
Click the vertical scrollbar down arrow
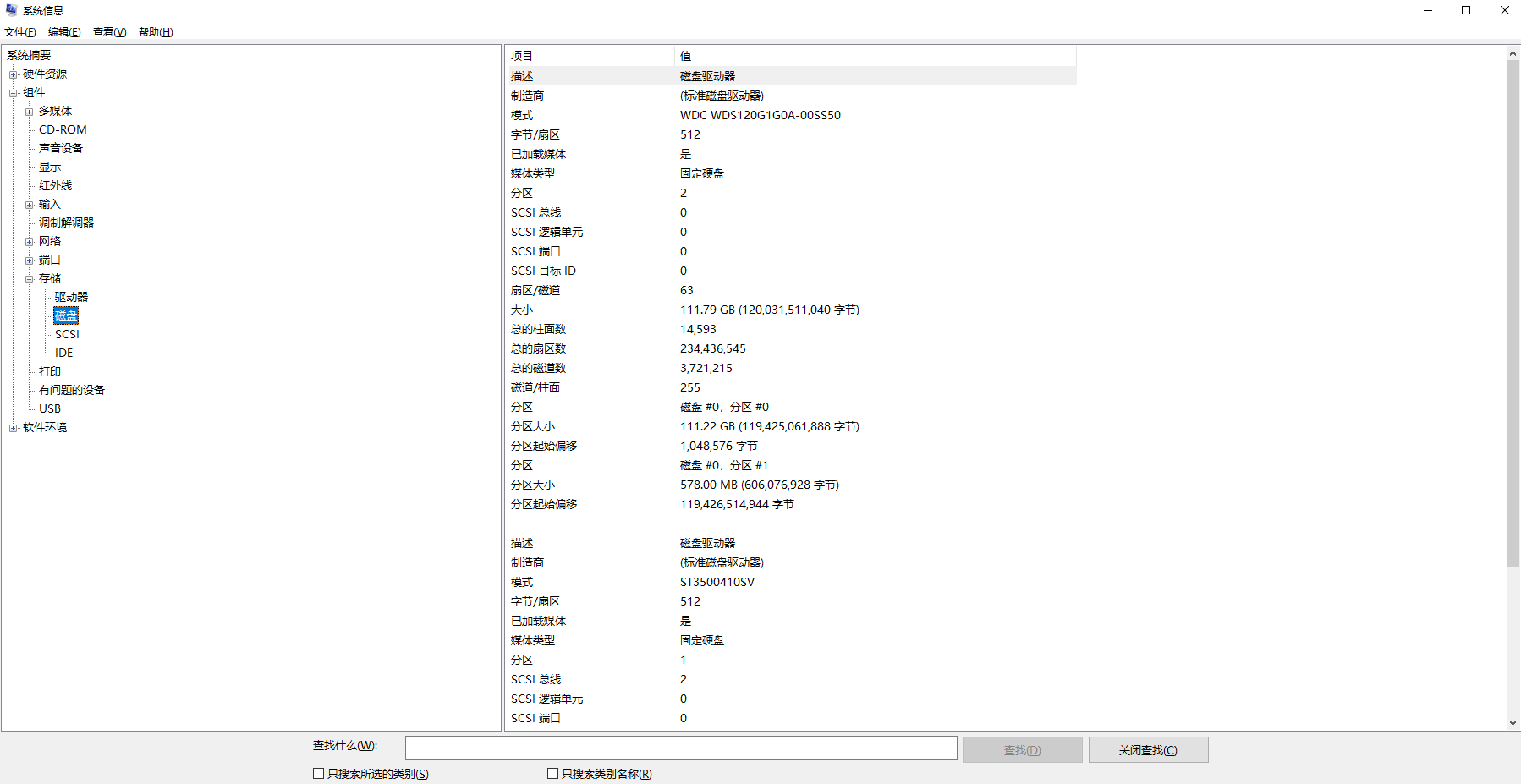1513,723
